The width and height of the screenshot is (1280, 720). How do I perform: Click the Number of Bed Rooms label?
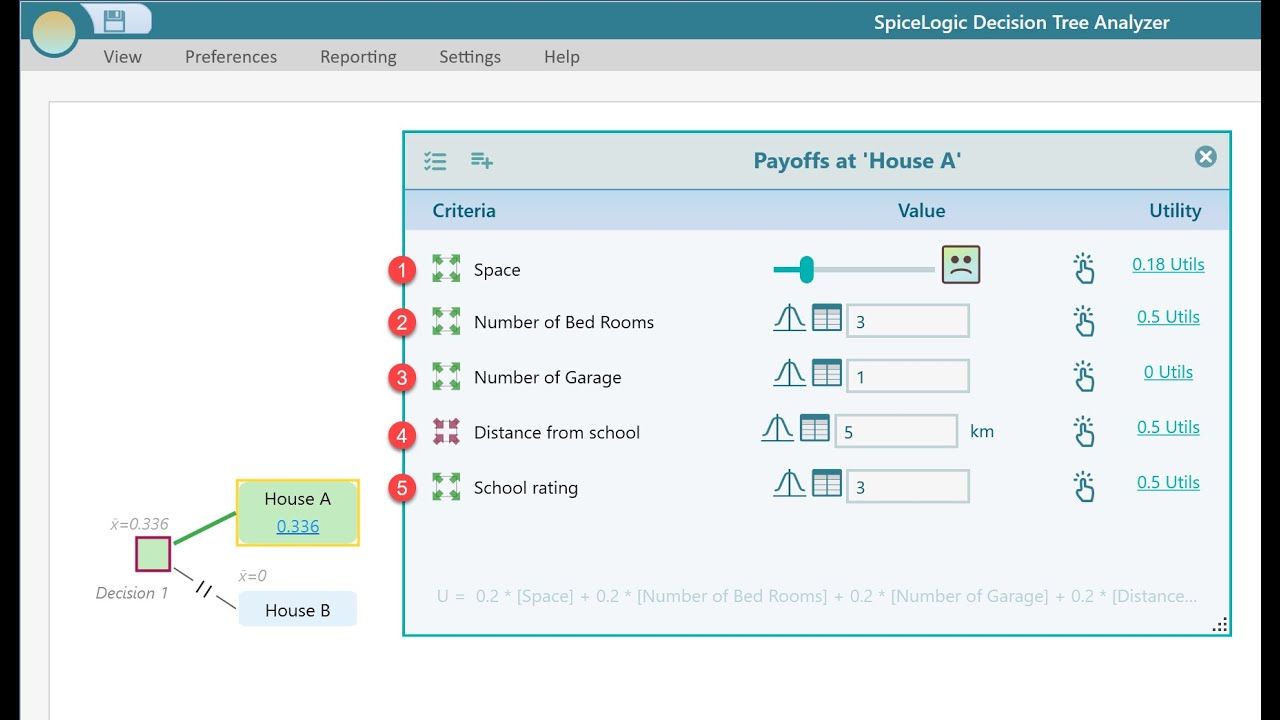click(x=564, y=322)
